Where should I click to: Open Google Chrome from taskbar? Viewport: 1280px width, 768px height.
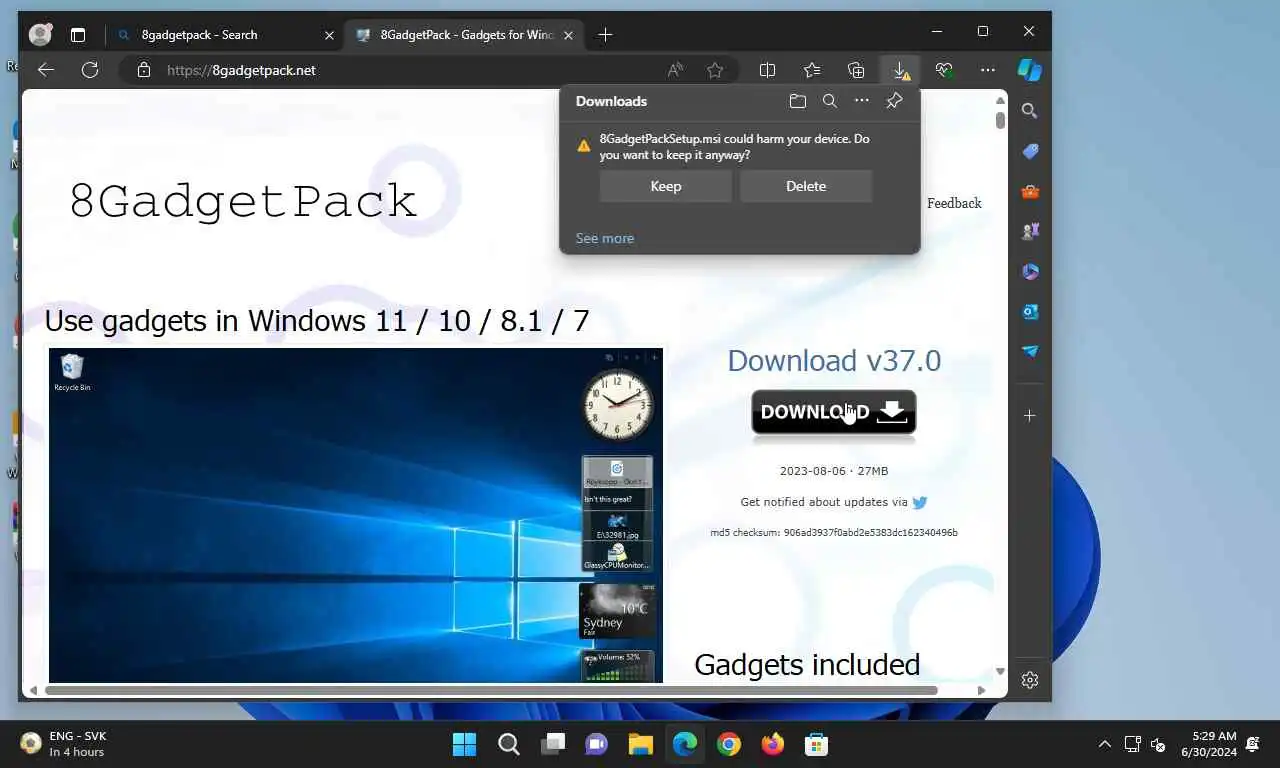click(x=728, y=744)
